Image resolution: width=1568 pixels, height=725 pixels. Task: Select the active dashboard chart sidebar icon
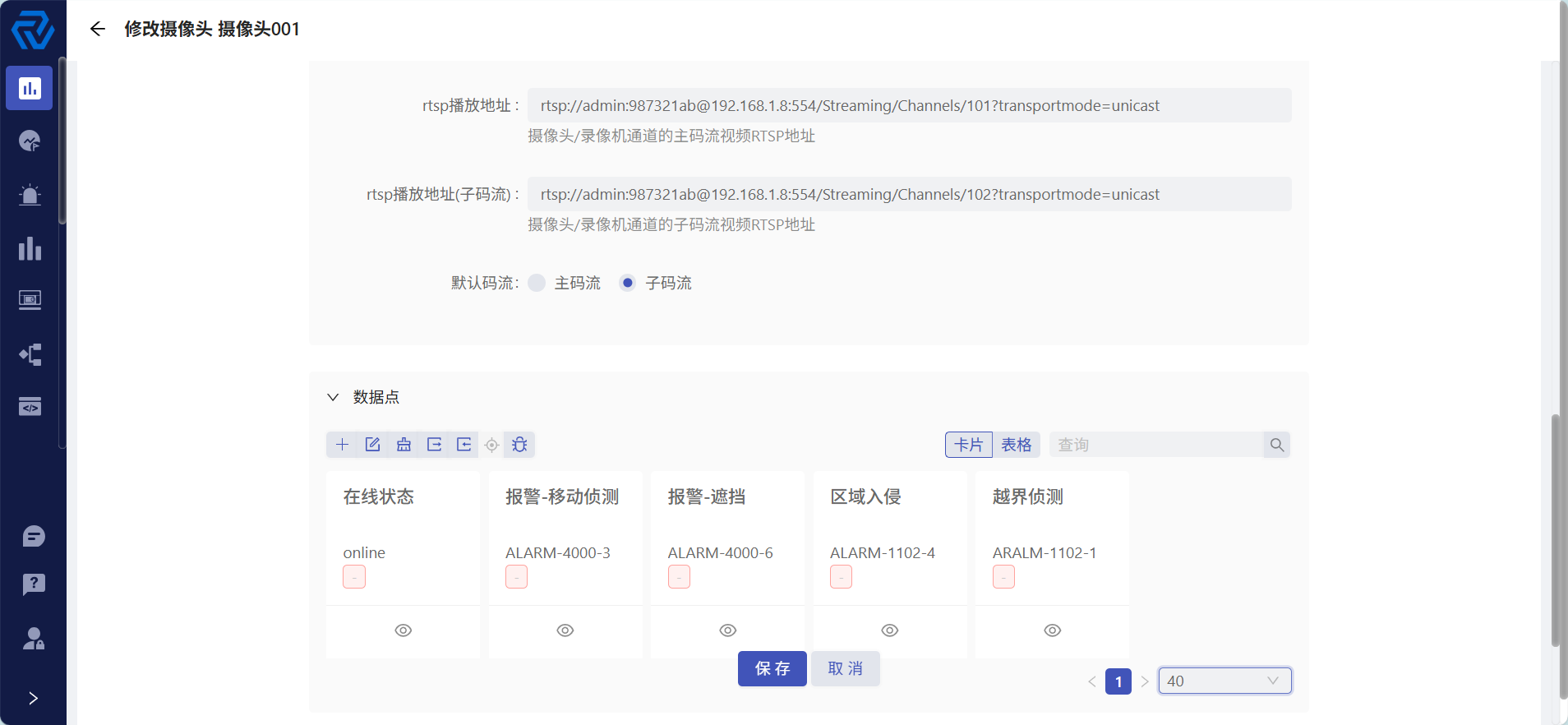pyautogui.click(x=30, y=88)
